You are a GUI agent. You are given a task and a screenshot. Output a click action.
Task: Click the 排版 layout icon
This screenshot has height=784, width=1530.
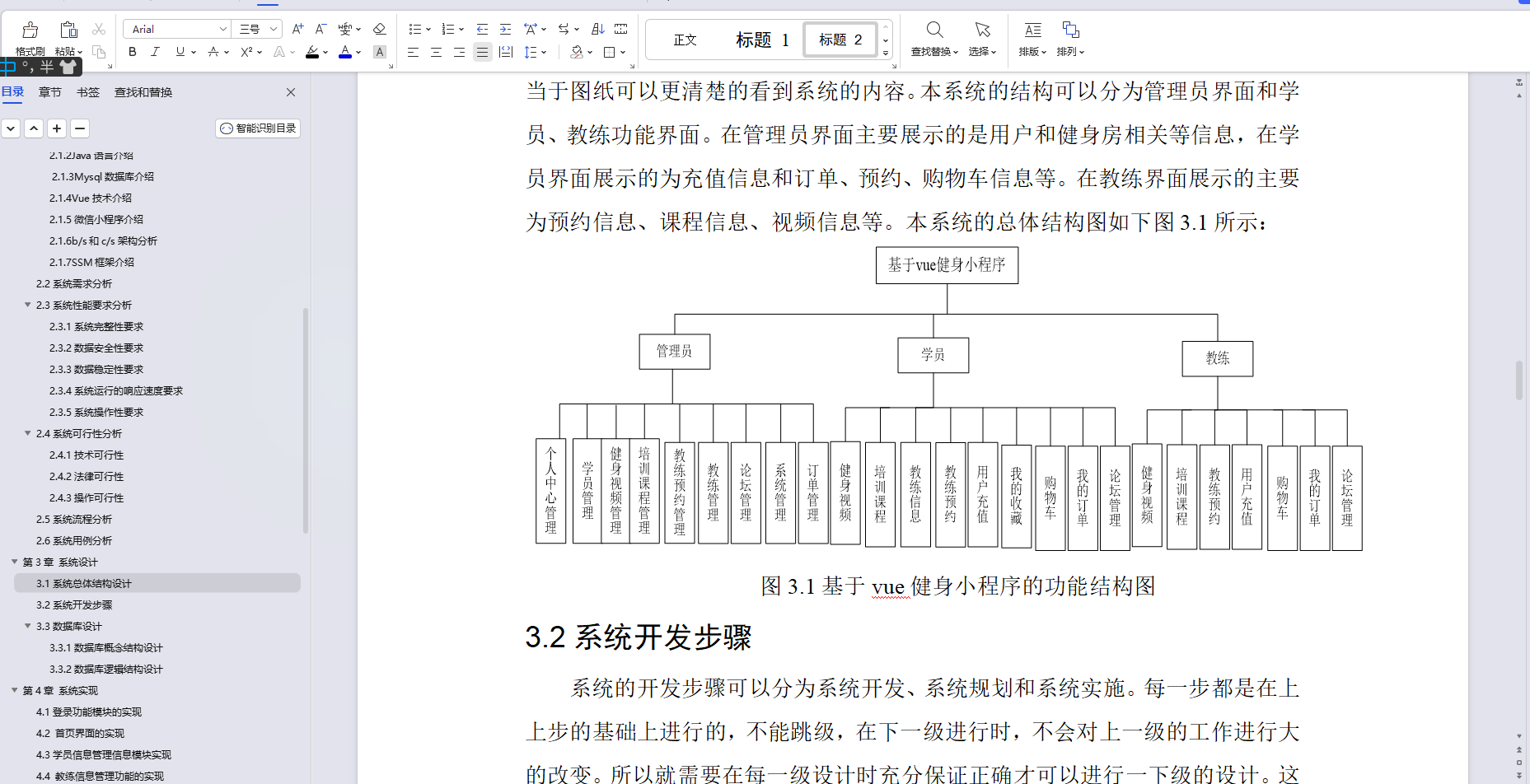(x=1032, y=30)
